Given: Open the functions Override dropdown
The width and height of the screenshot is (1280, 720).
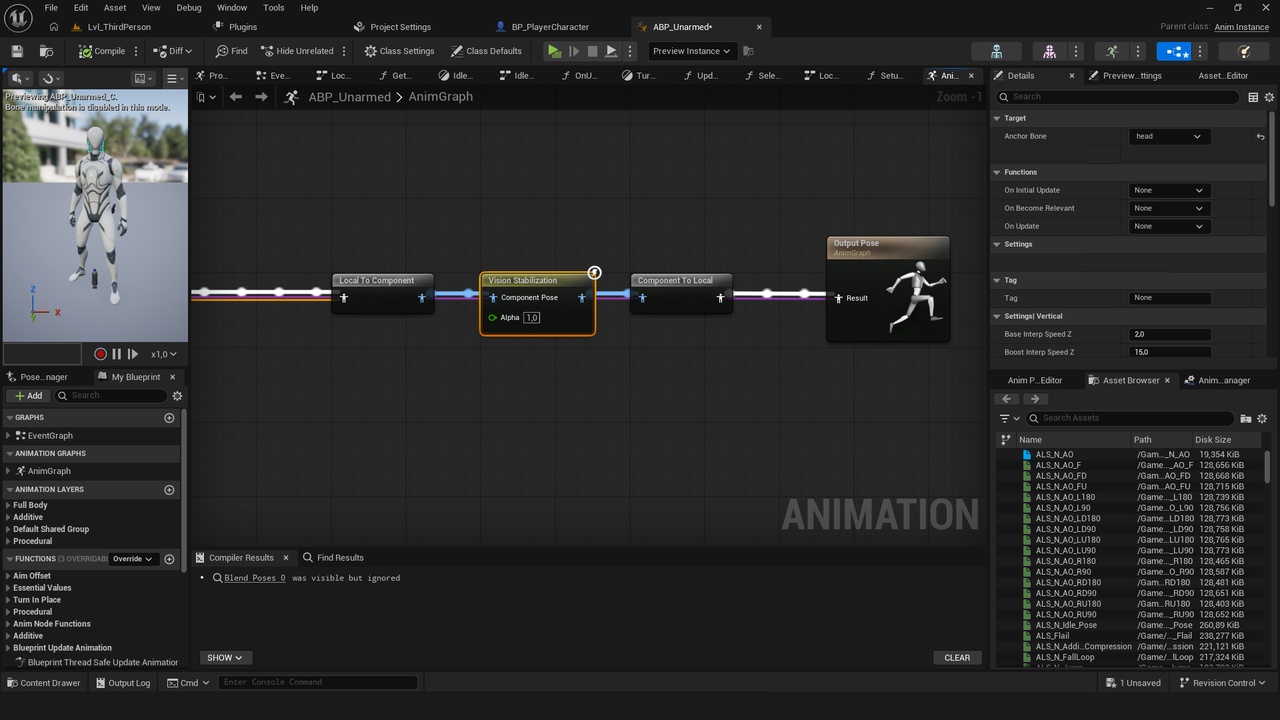Looking at the screenshot, I should coord(132,559).
